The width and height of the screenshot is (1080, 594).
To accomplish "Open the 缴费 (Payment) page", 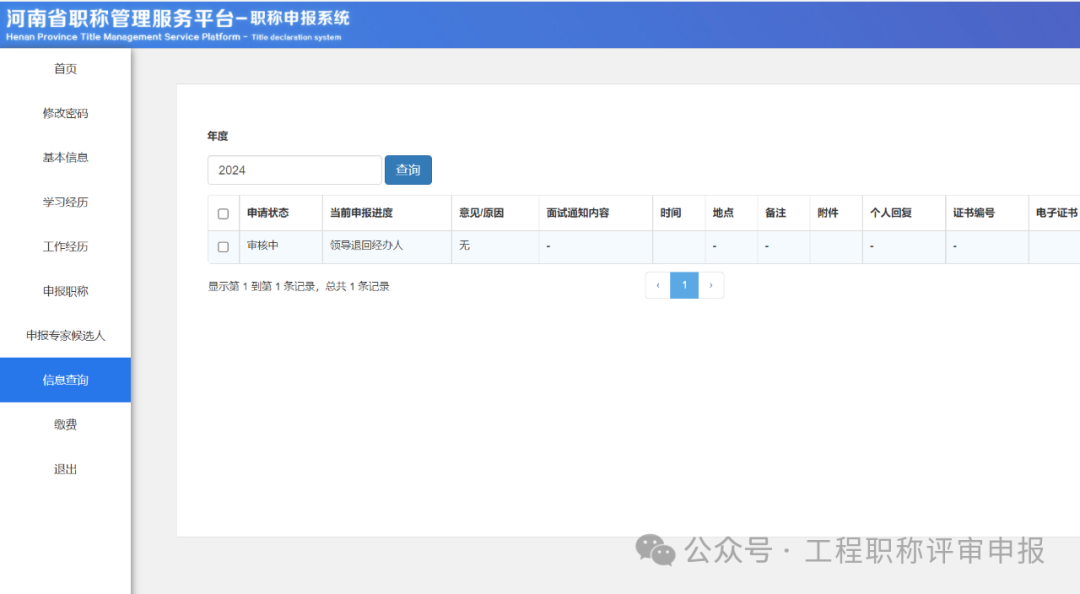I will 66,424.
